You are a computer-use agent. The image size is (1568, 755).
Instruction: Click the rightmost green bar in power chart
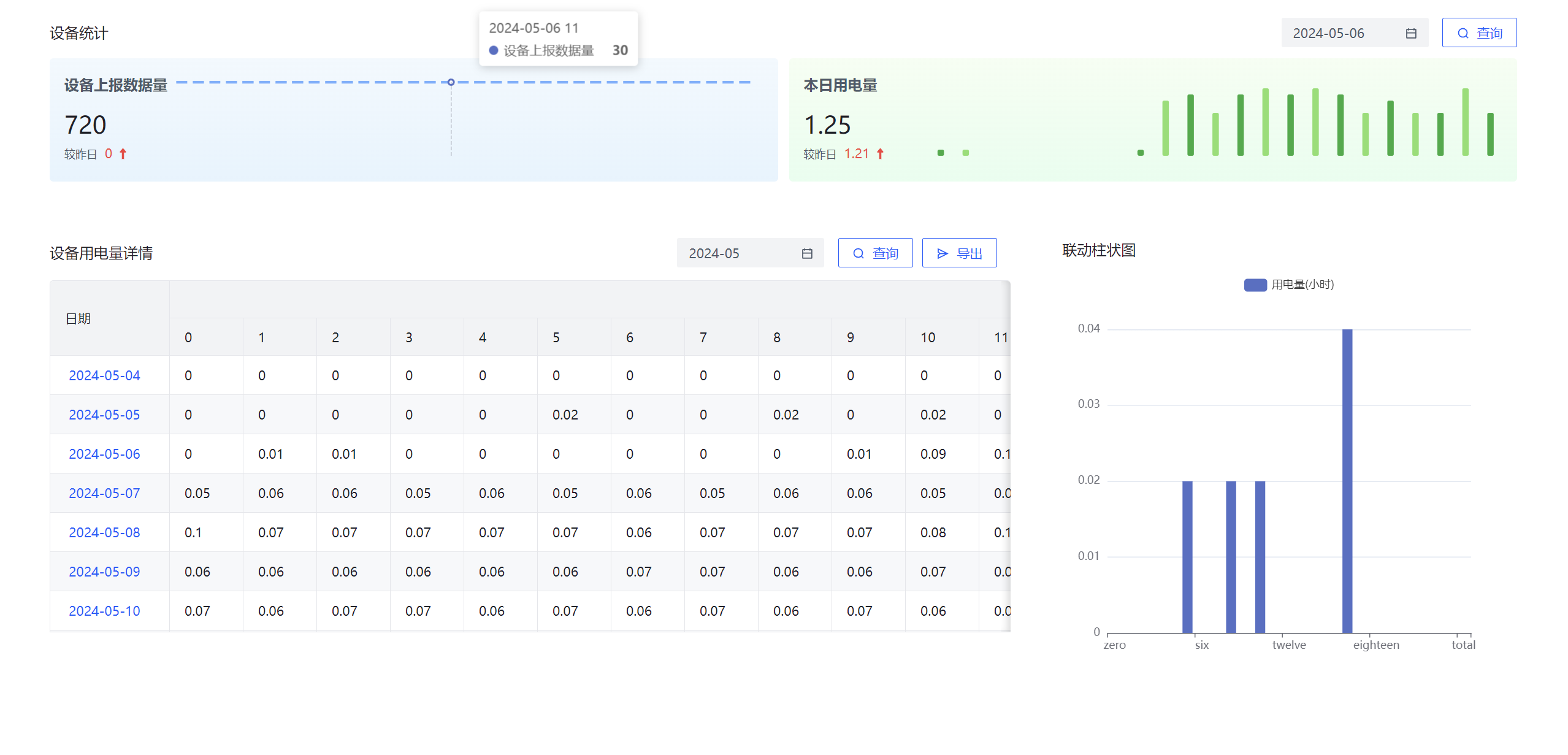click(x=1490, y=134)
